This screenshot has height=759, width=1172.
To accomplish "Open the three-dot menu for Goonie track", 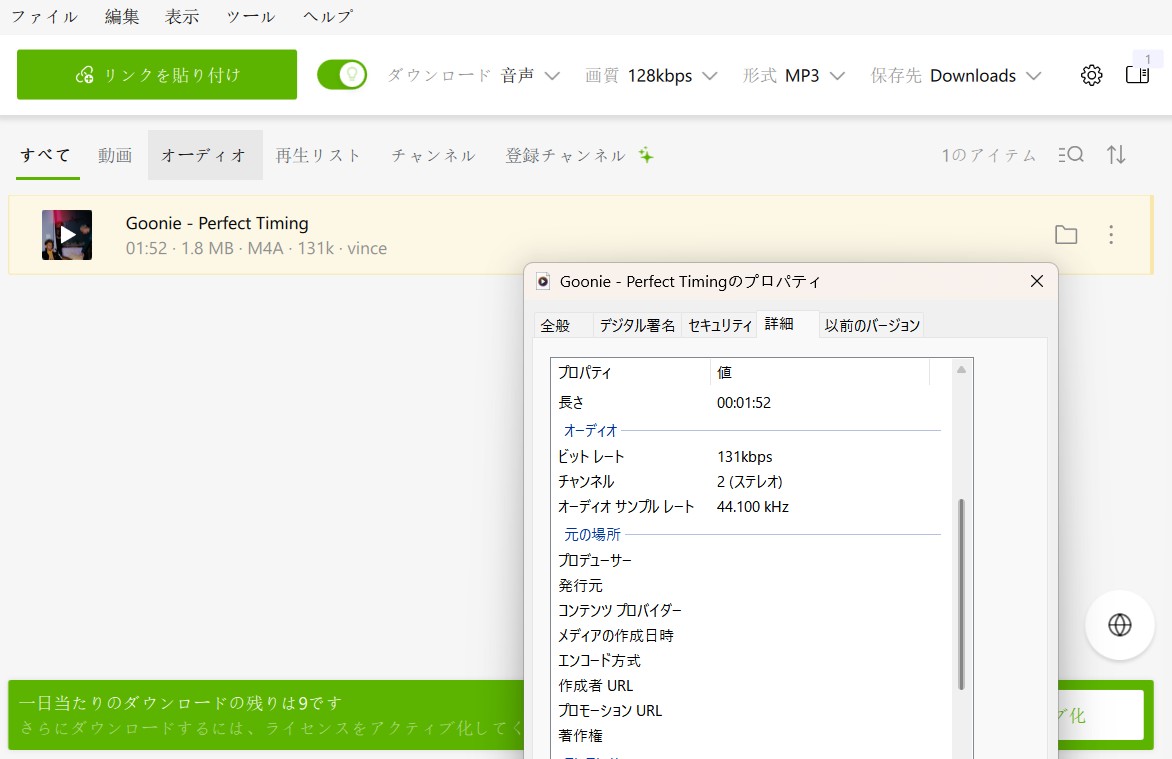I will pos(1111,235).
